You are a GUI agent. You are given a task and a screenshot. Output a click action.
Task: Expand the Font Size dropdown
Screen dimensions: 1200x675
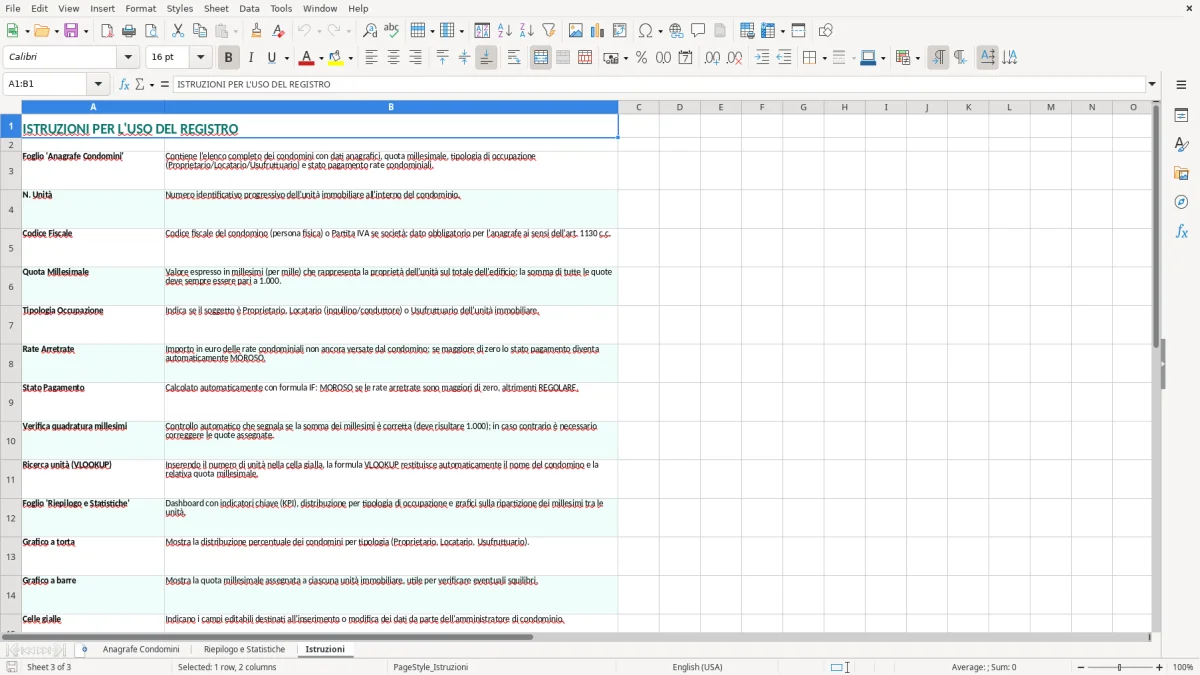(x=201, y=58)
